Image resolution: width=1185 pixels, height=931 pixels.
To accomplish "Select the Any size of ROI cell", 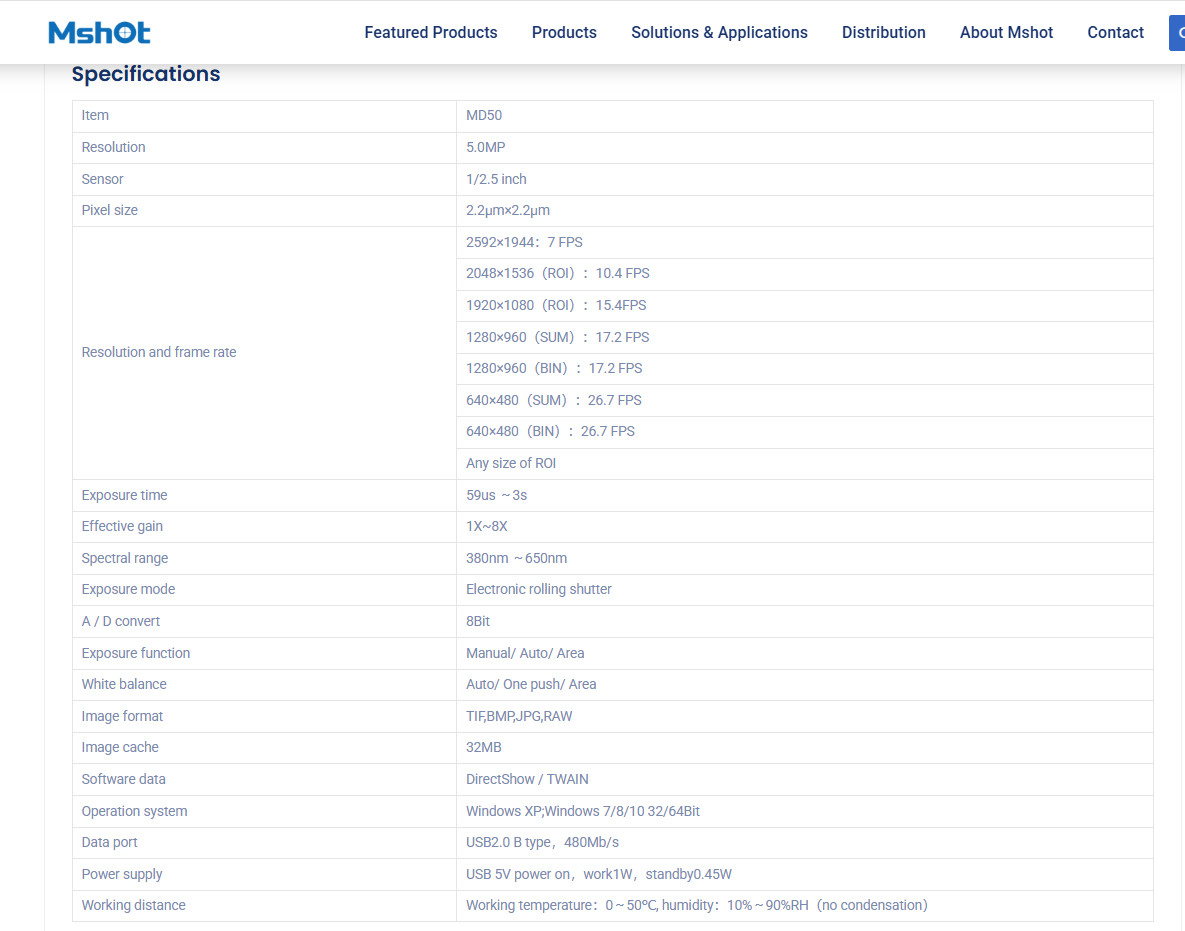I will 805,463.
